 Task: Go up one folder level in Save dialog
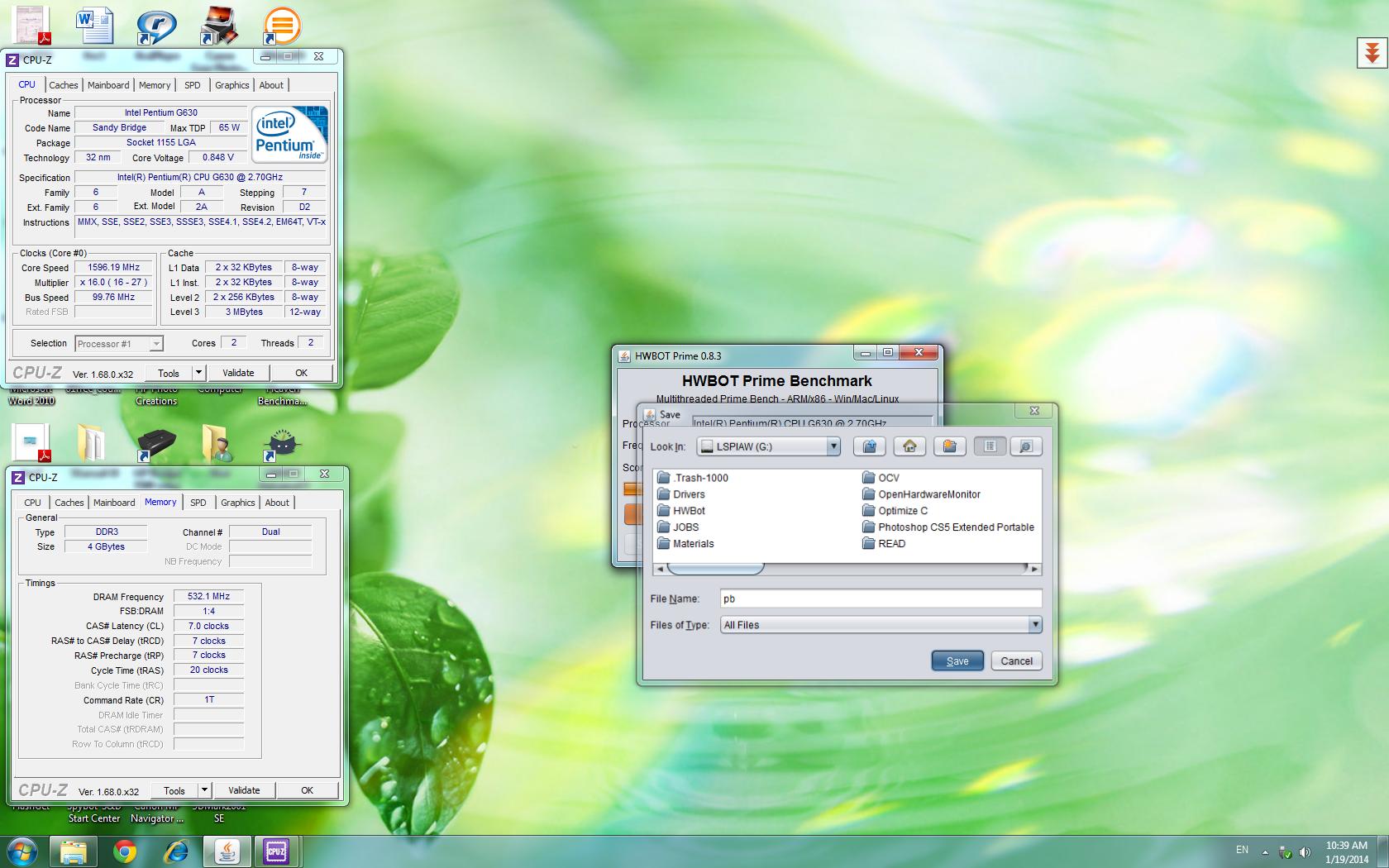click(869, 446)
